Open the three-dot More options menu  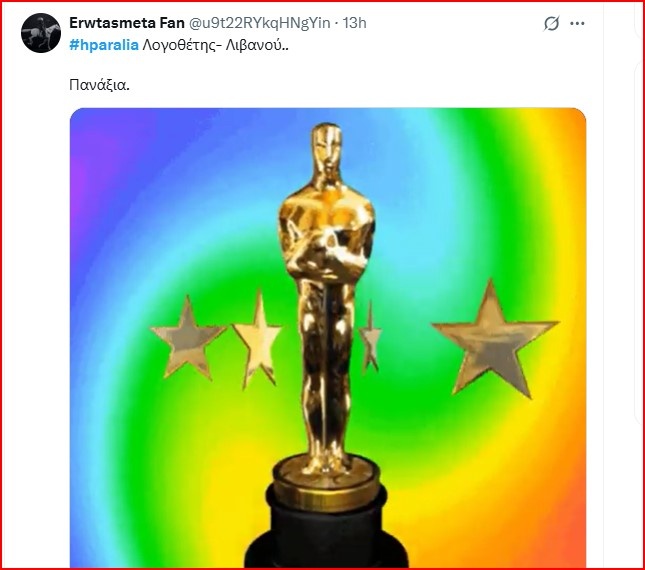(x=577, y=23)
